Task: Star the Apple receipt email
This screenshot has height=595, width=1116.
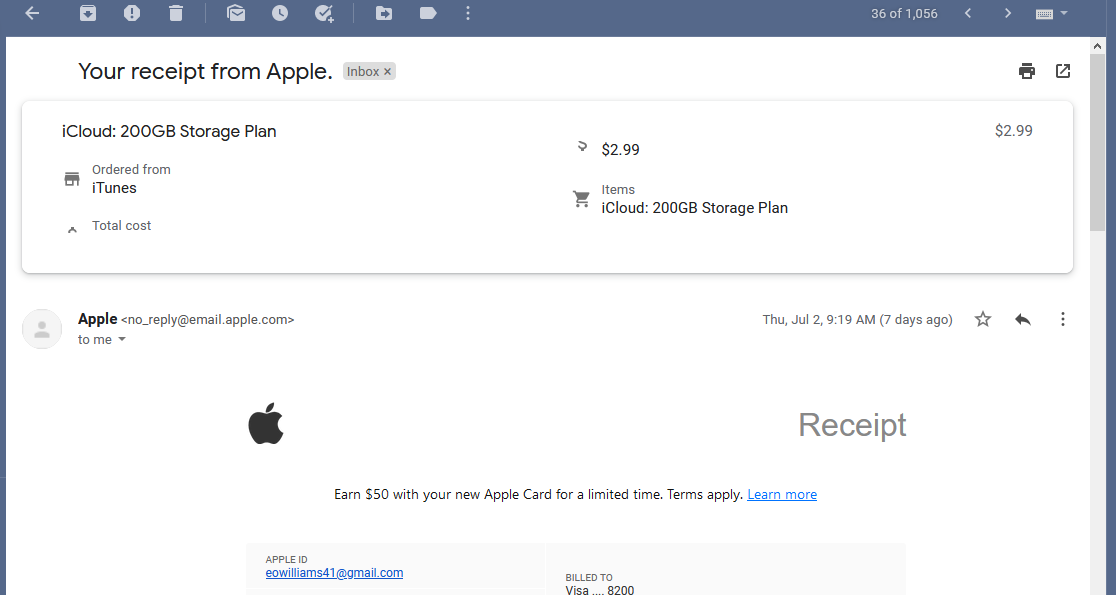Action: (x=983, y=319)
